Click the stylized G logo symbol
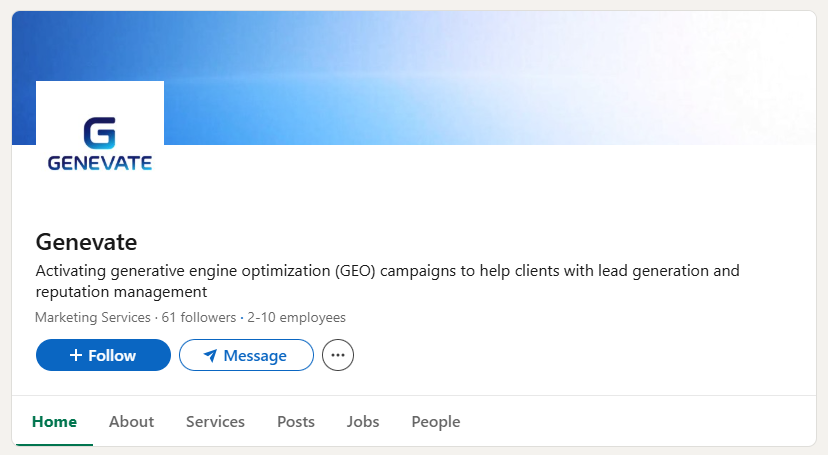 [x=100, y=134]
